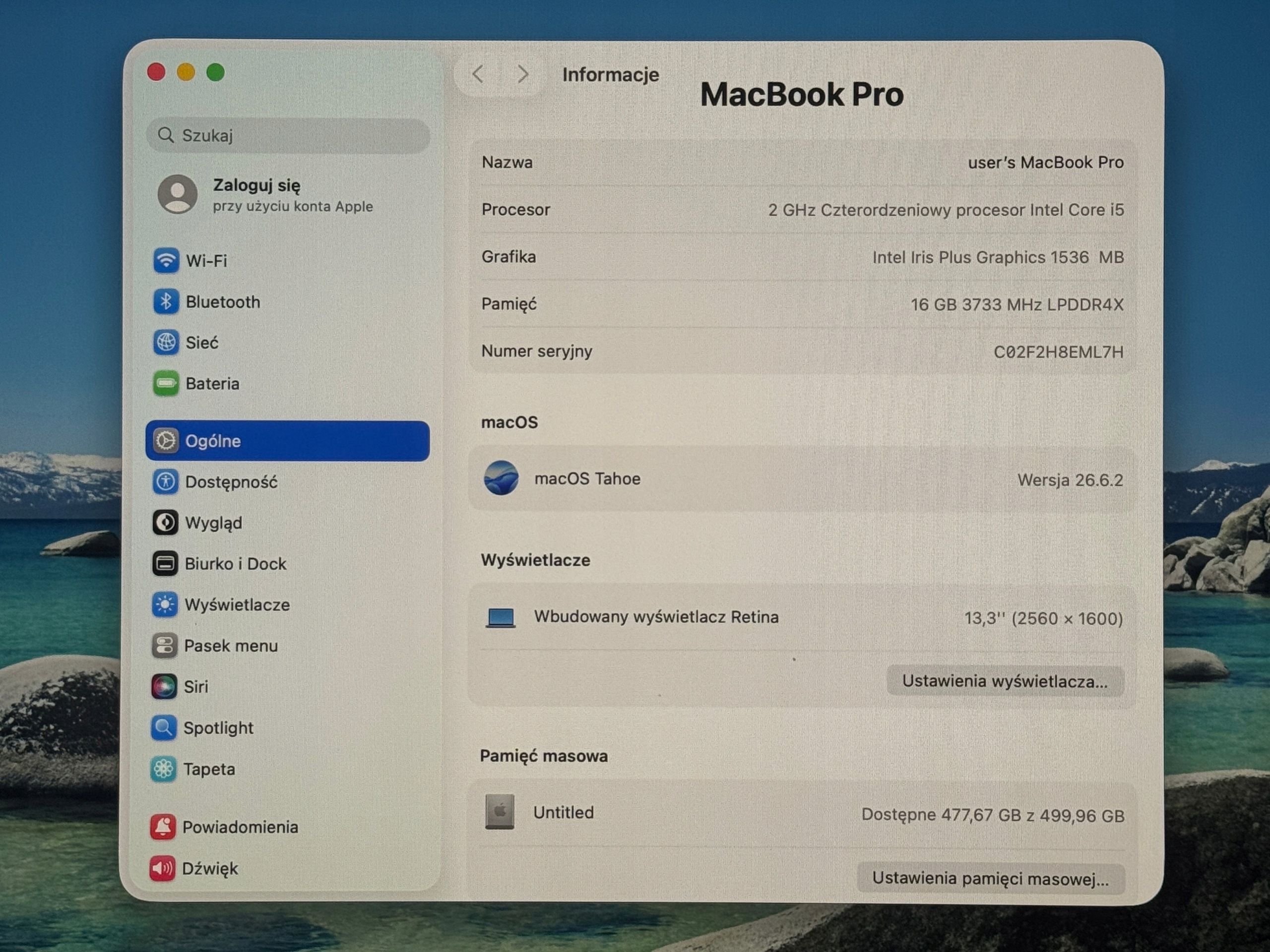Select the Tapeta sidebar label
This screenshot has width=1270, height=952.
[x=209, y=769]
